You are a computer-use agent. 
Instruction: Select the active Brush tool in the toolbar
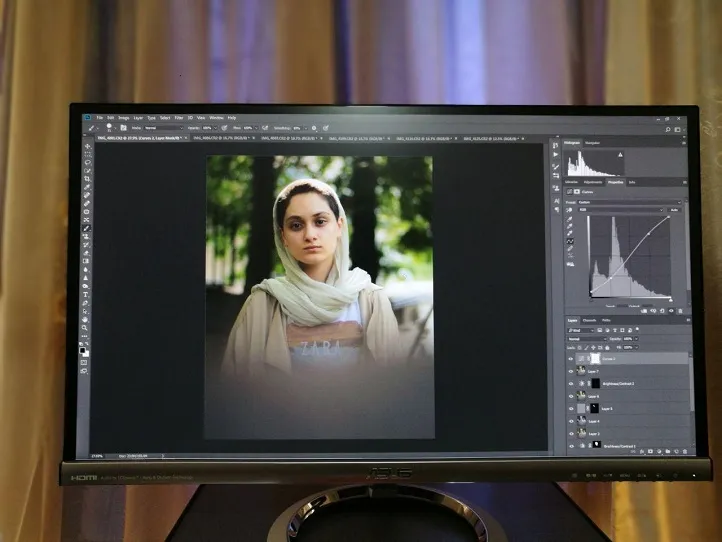(x=86, y=228)
